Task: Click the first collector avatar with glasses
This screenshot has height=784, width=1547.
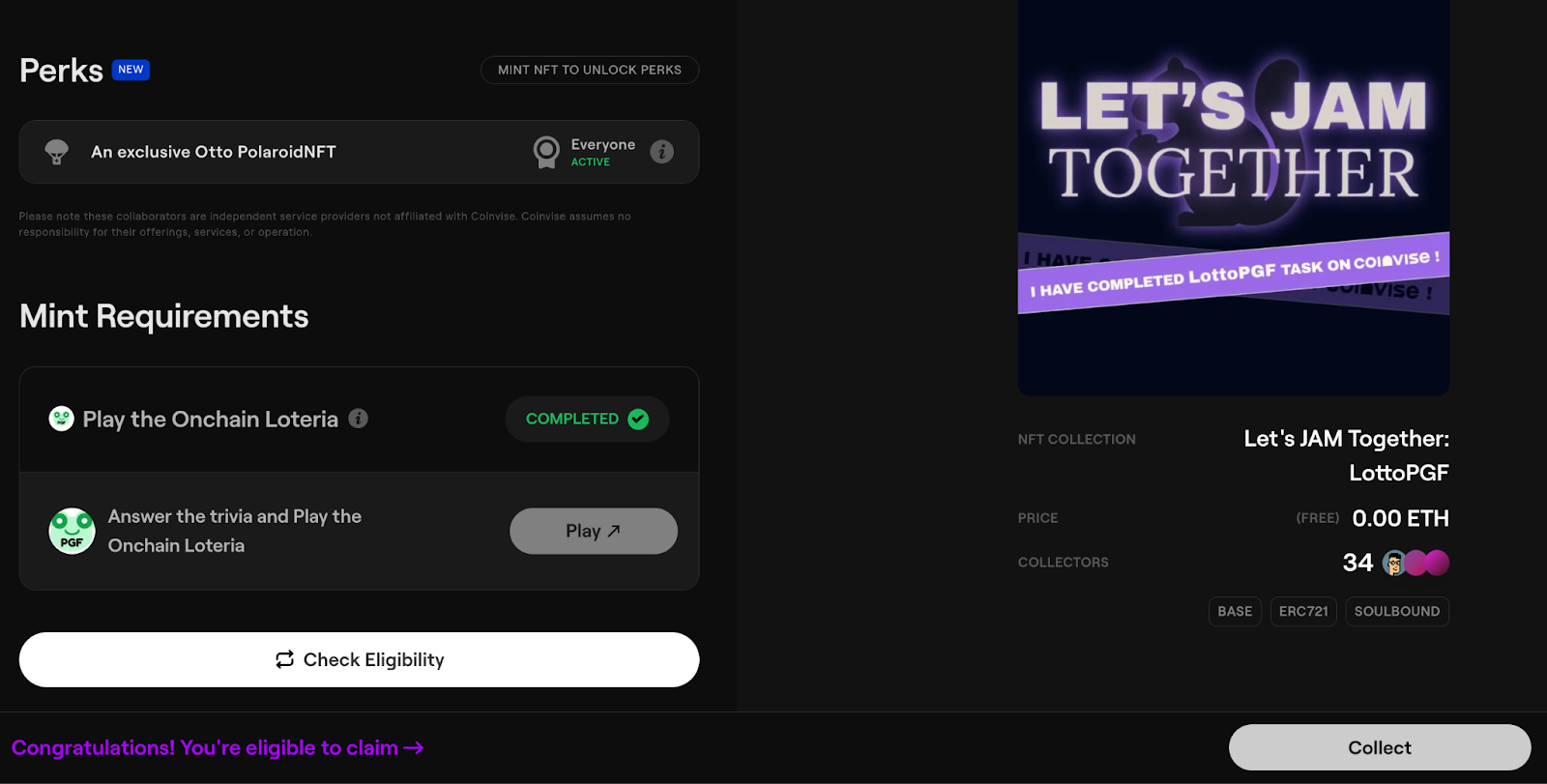Action: (x=1393, y=563)
